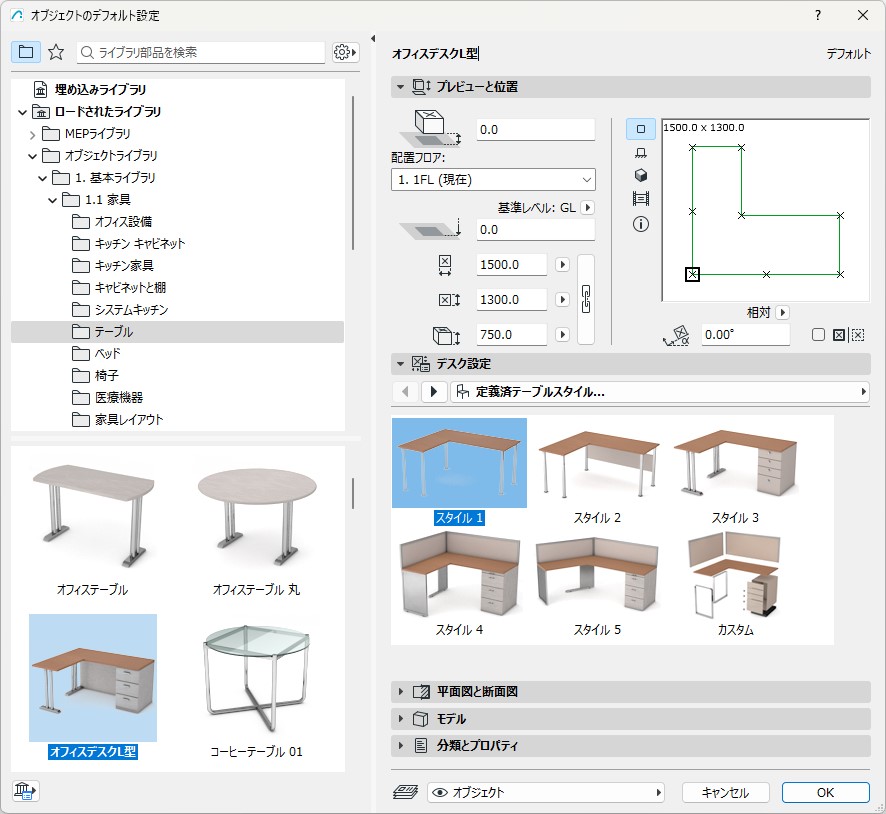Open the library settings gear menu
Image resolution: width=886 pixels, height=814 pixels.
pos(345,52)
